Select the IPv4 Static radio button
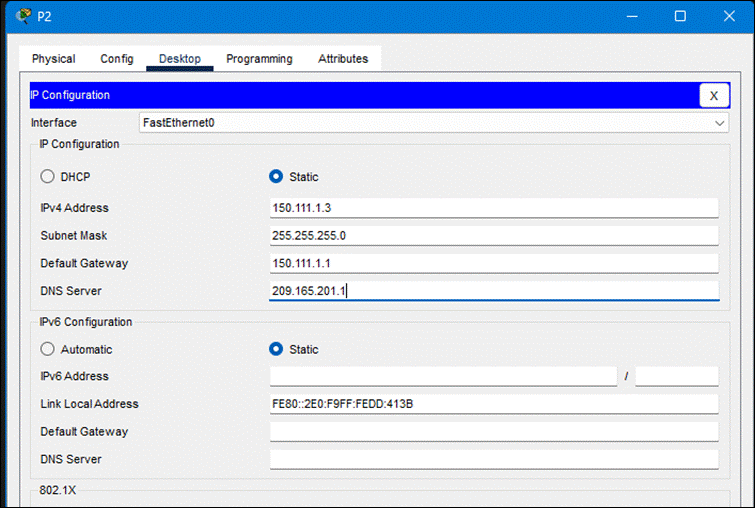The width and height of the screenshot is (755, 508). tap(276, 177)
